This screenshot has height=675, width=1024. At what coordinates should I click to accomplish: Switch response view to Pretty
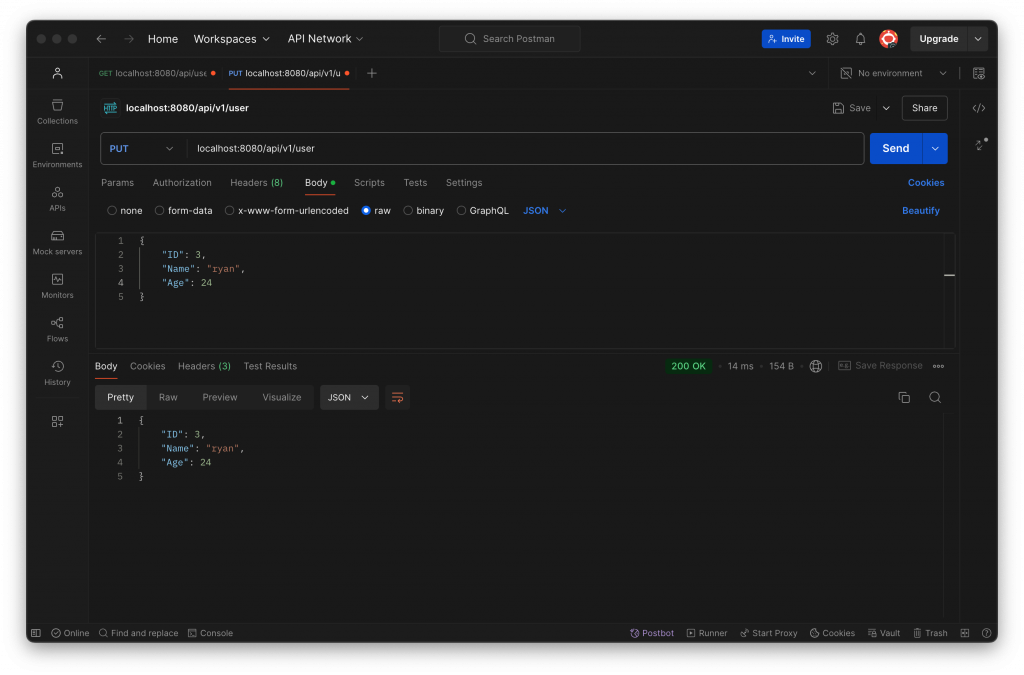pos(120,398)
